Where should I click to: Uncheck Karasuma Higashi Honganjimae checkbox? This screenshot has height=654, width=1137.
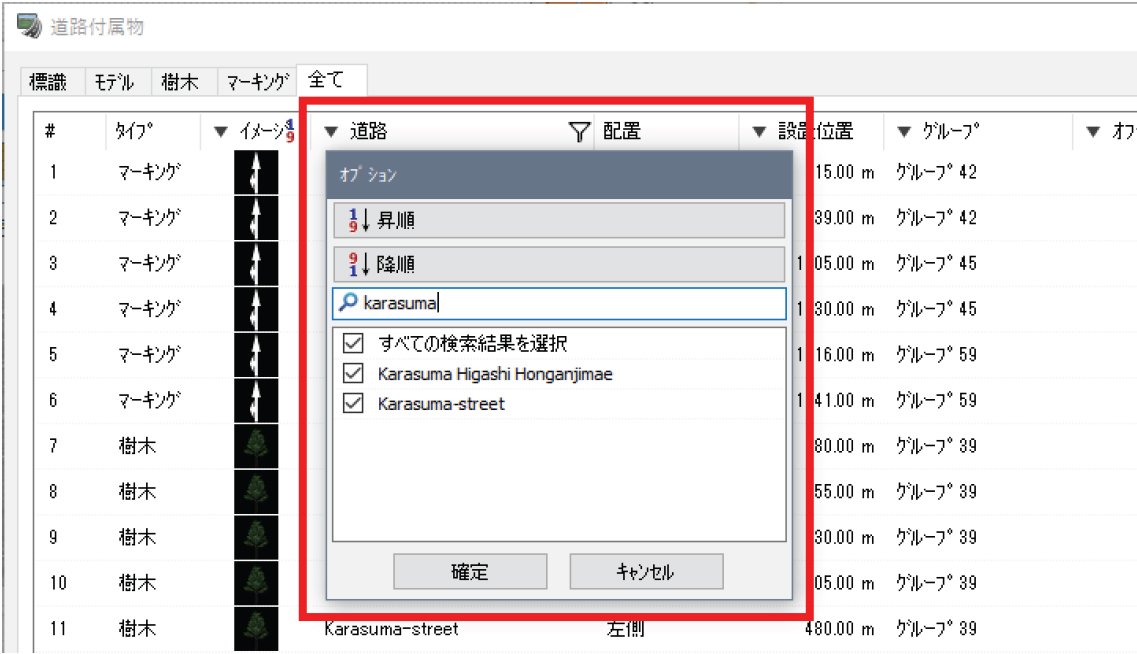click(353, 373)
